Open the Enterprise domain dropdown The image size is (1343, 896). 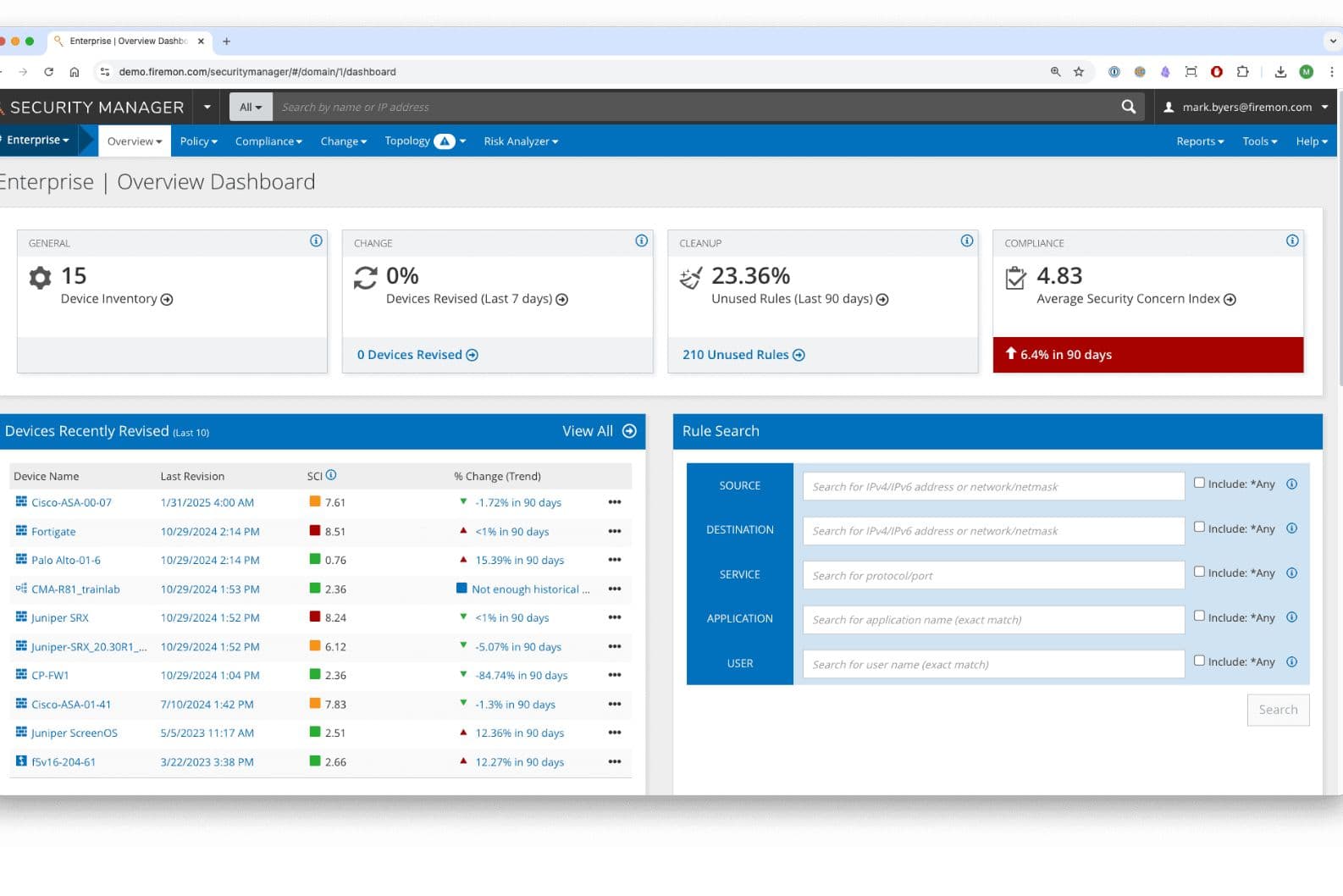(x=37, y=140)
